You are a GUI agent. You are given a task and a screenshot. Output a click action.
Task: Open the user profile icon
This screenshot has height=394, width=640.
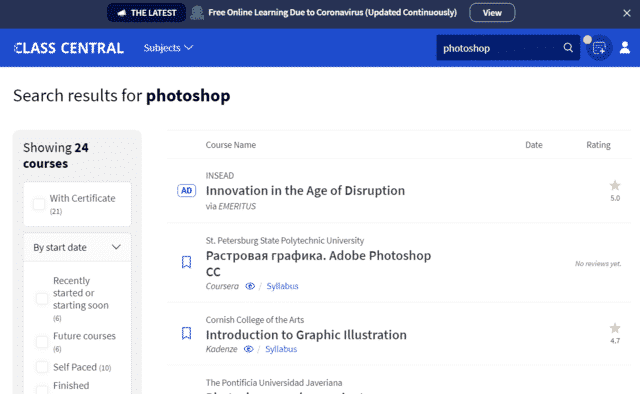(x=625, y=48)
